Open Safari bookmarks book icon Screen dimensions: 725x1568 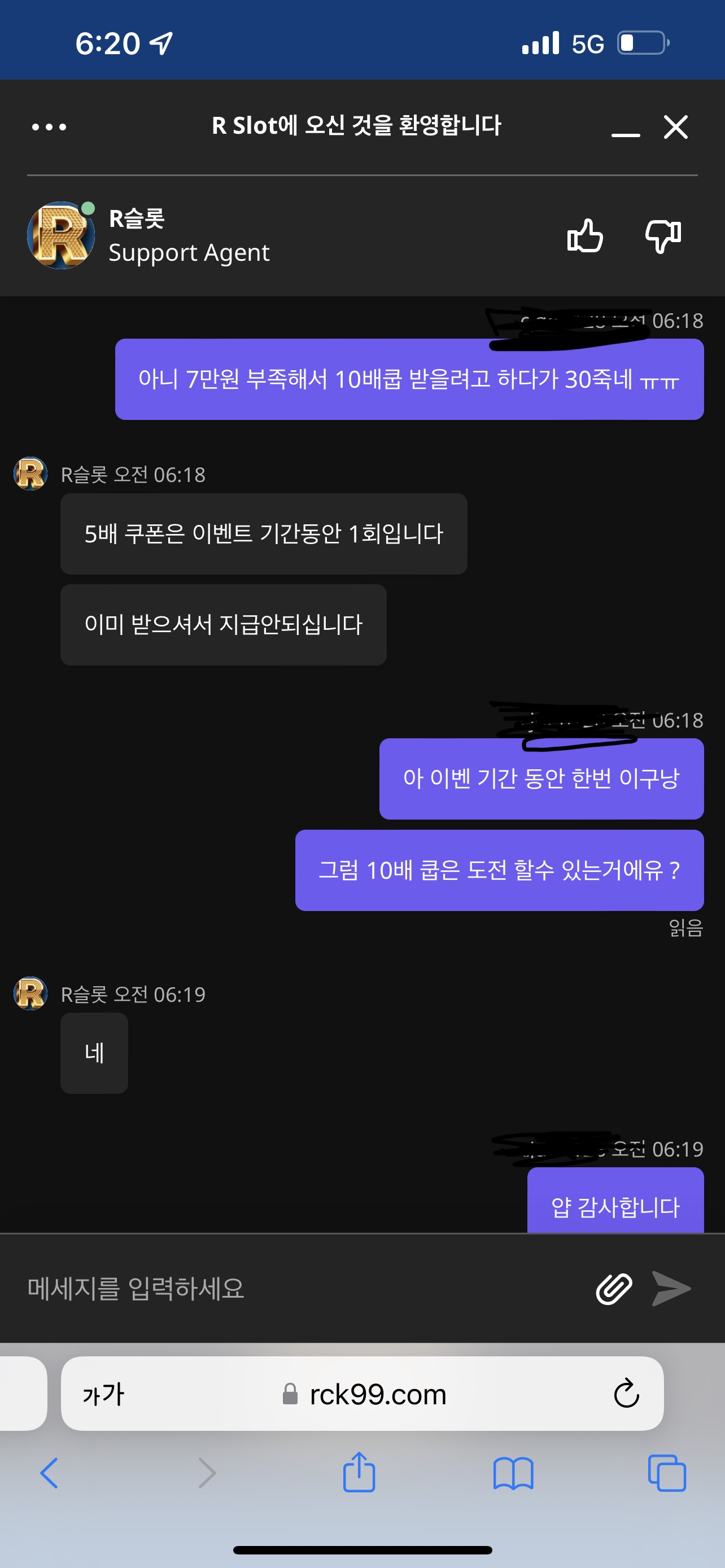click(513, 1473)
